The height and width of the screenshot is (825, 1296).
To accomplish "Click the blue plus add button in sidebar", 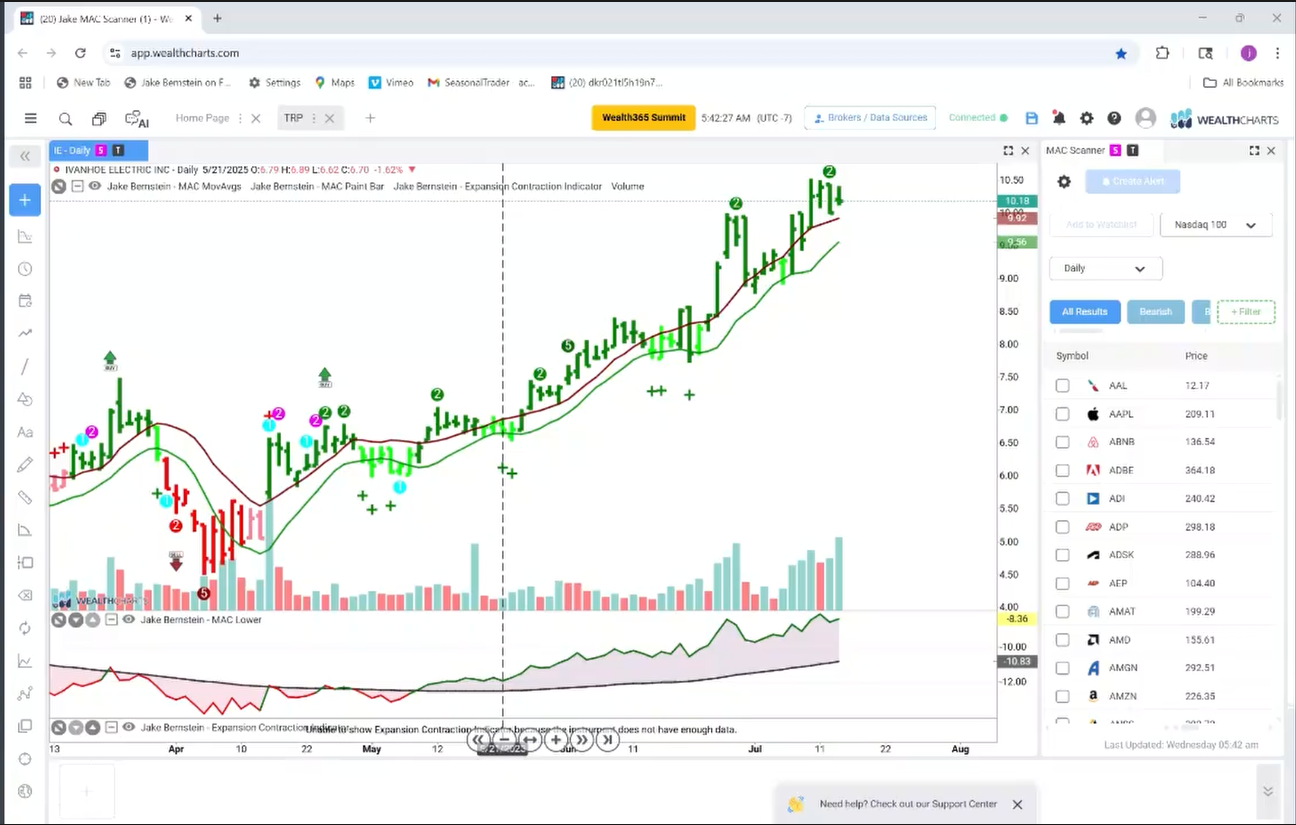I will [25, 200].
